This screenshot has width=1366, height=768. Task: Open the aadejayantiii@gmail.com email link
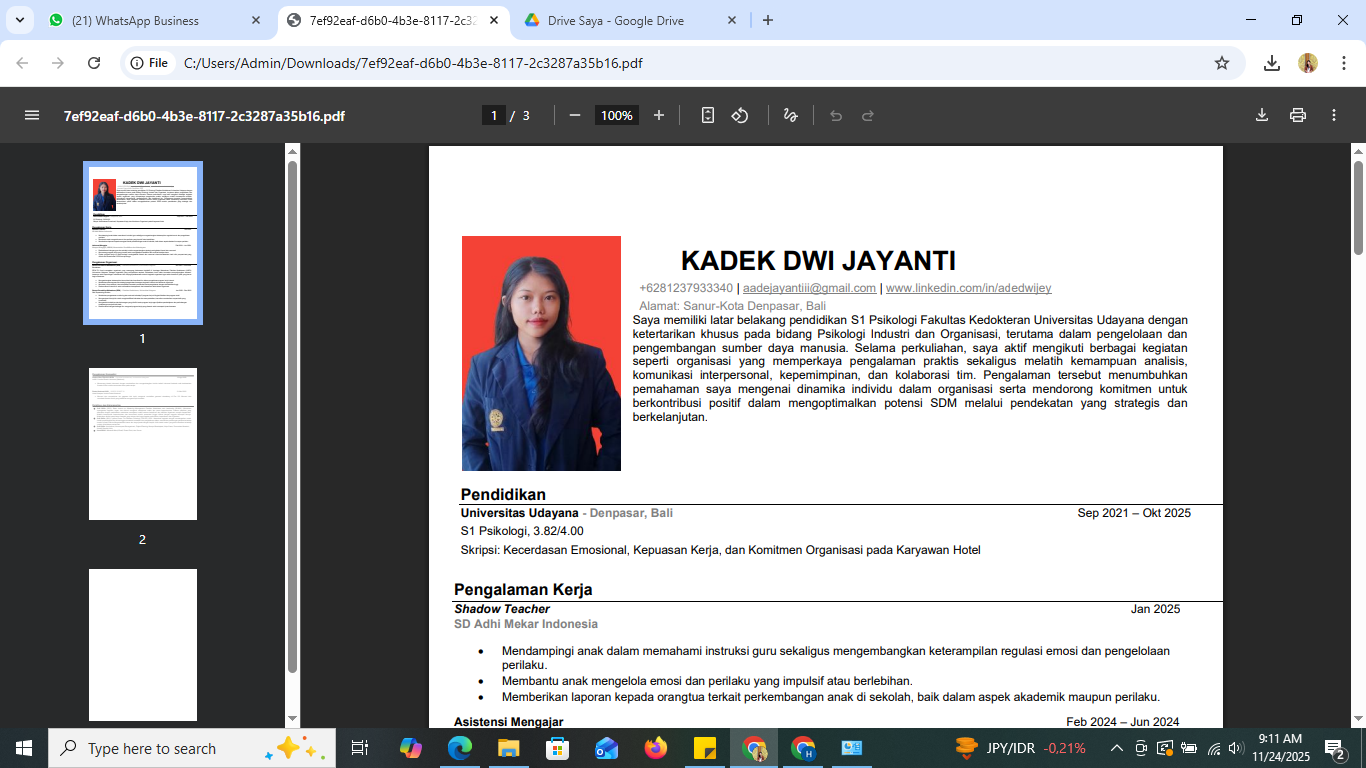tap(809, 288)
